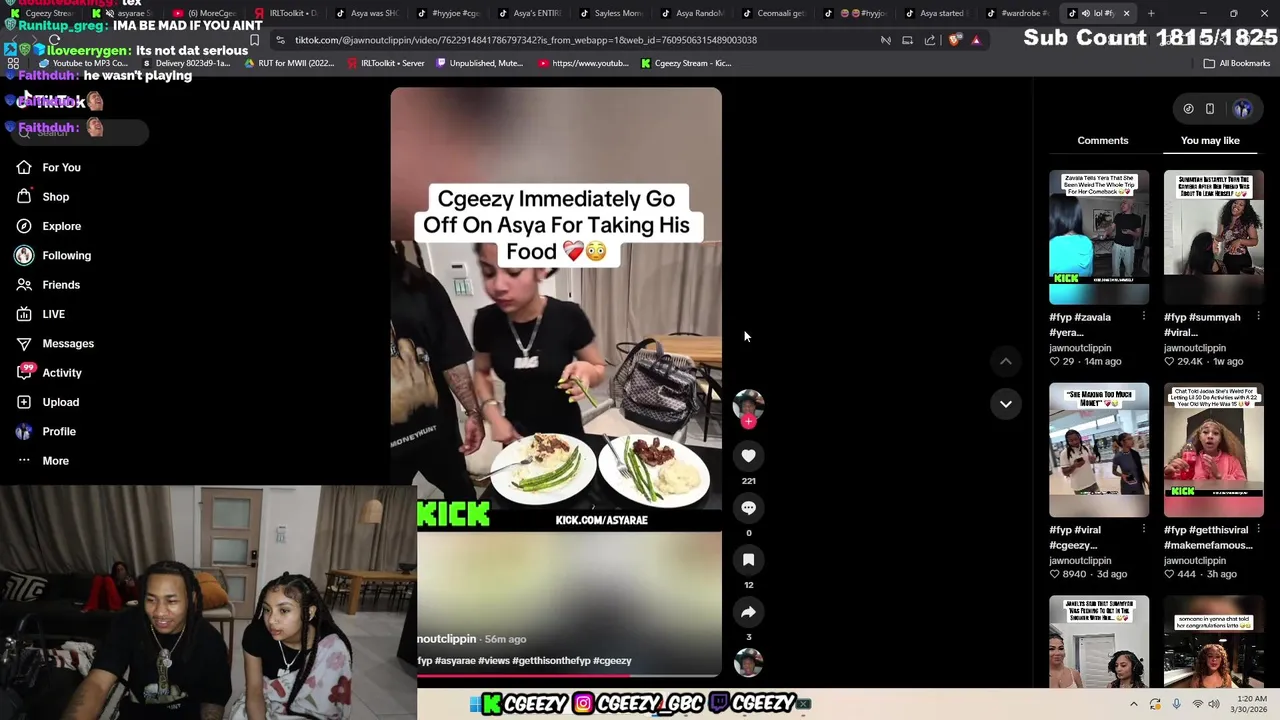Open the IRLToolkit Server bookmark
The image size is (1280, 720).
point(385,63)
